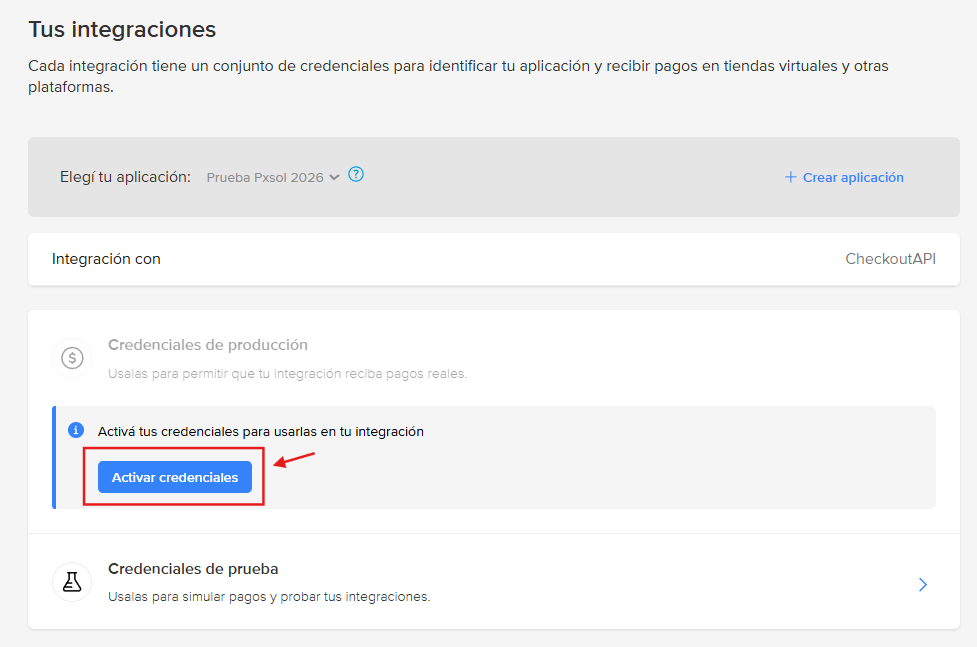Click the Tus integraciones page heading
977x647 pixels.
pyautogui.click(x=122, y=30)
